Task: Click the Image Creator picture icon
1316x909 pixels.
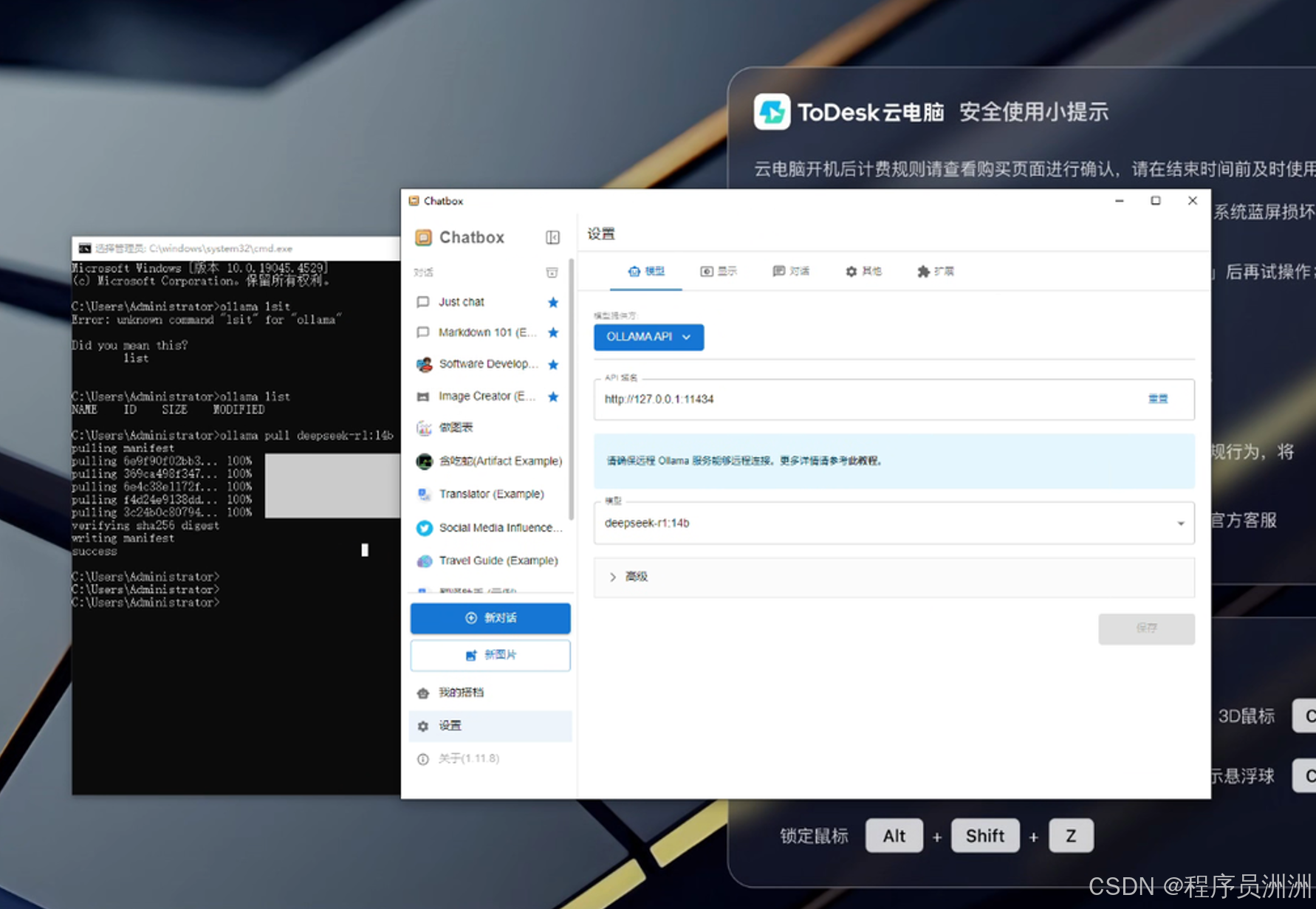Action: [423, 397]
